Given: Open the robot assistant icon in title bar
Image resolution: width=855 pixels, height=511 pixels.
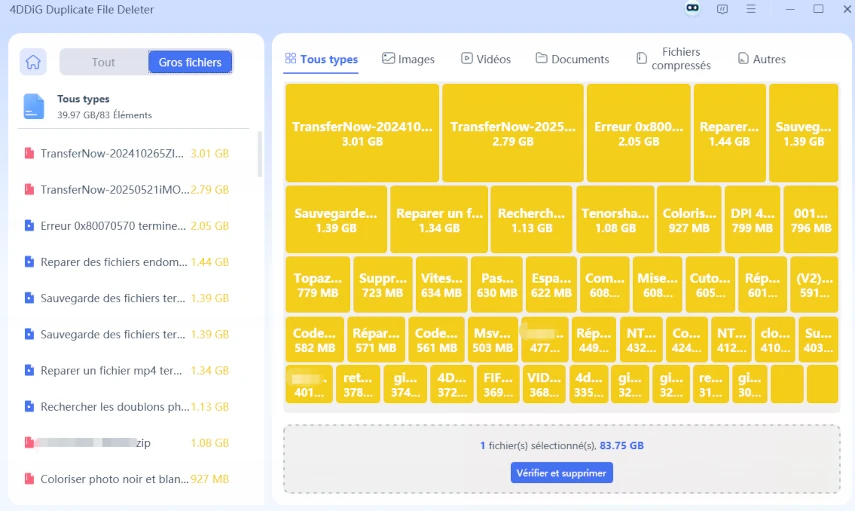Looking at the screenshot, I should [693, 9].
